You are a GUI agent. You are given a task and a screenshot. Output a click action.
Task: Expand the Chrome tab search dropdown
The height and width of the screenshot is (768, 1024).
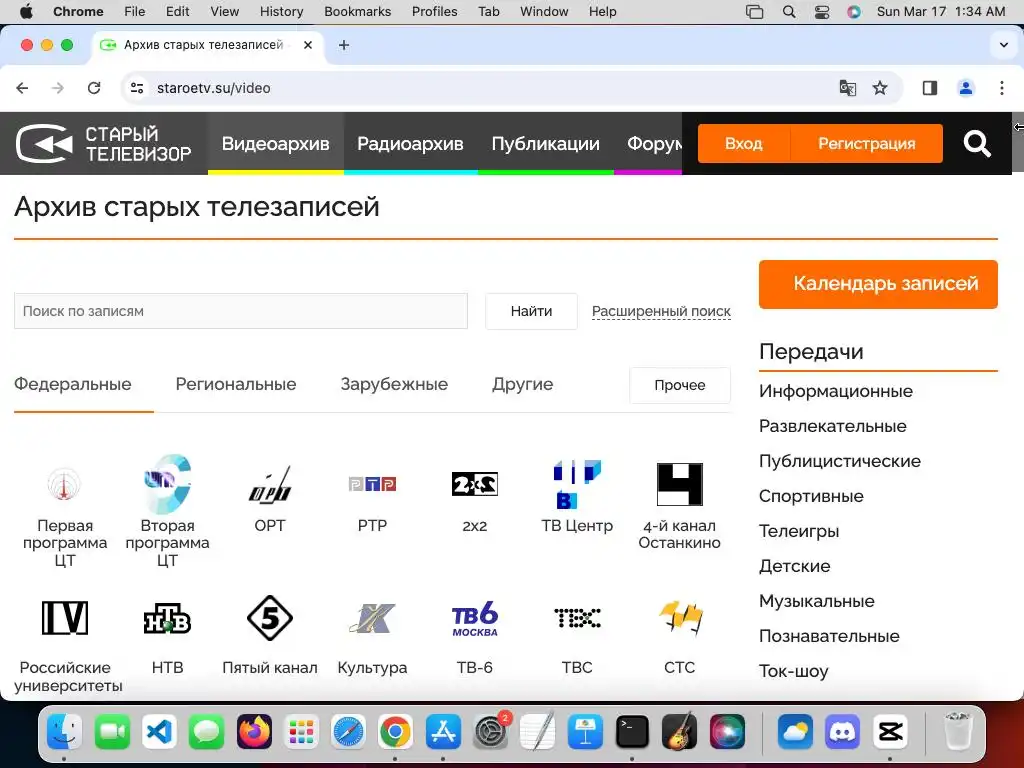point(1004,45)
